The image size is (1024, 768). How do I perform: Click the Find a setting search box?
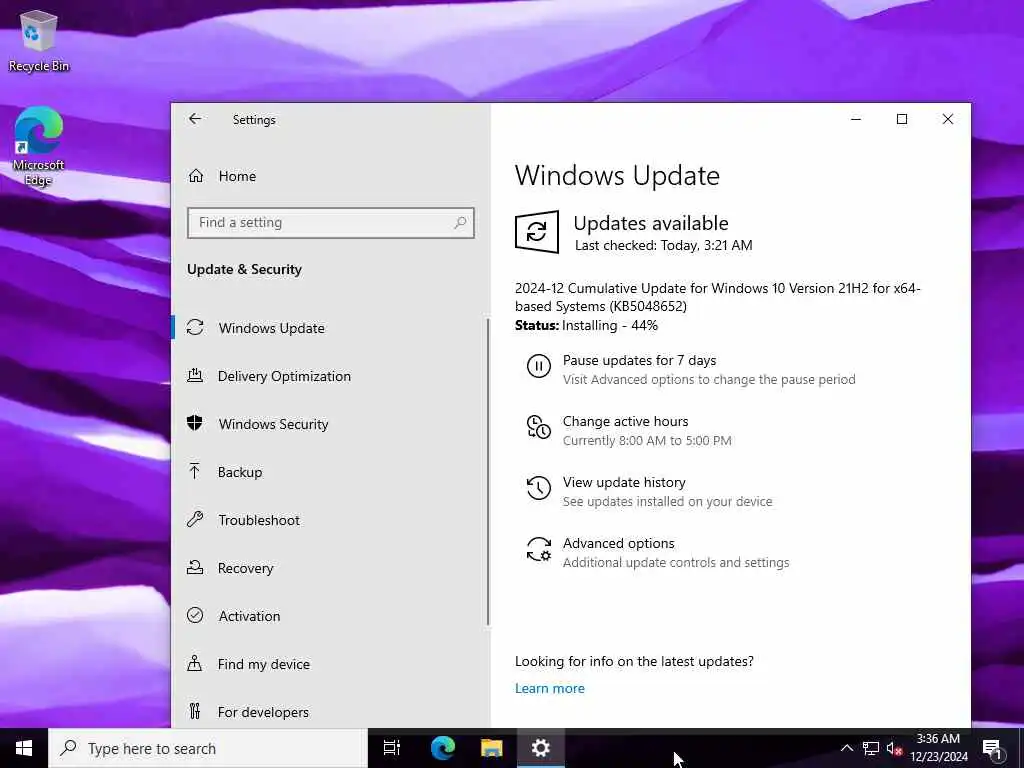tap(330, 223)
